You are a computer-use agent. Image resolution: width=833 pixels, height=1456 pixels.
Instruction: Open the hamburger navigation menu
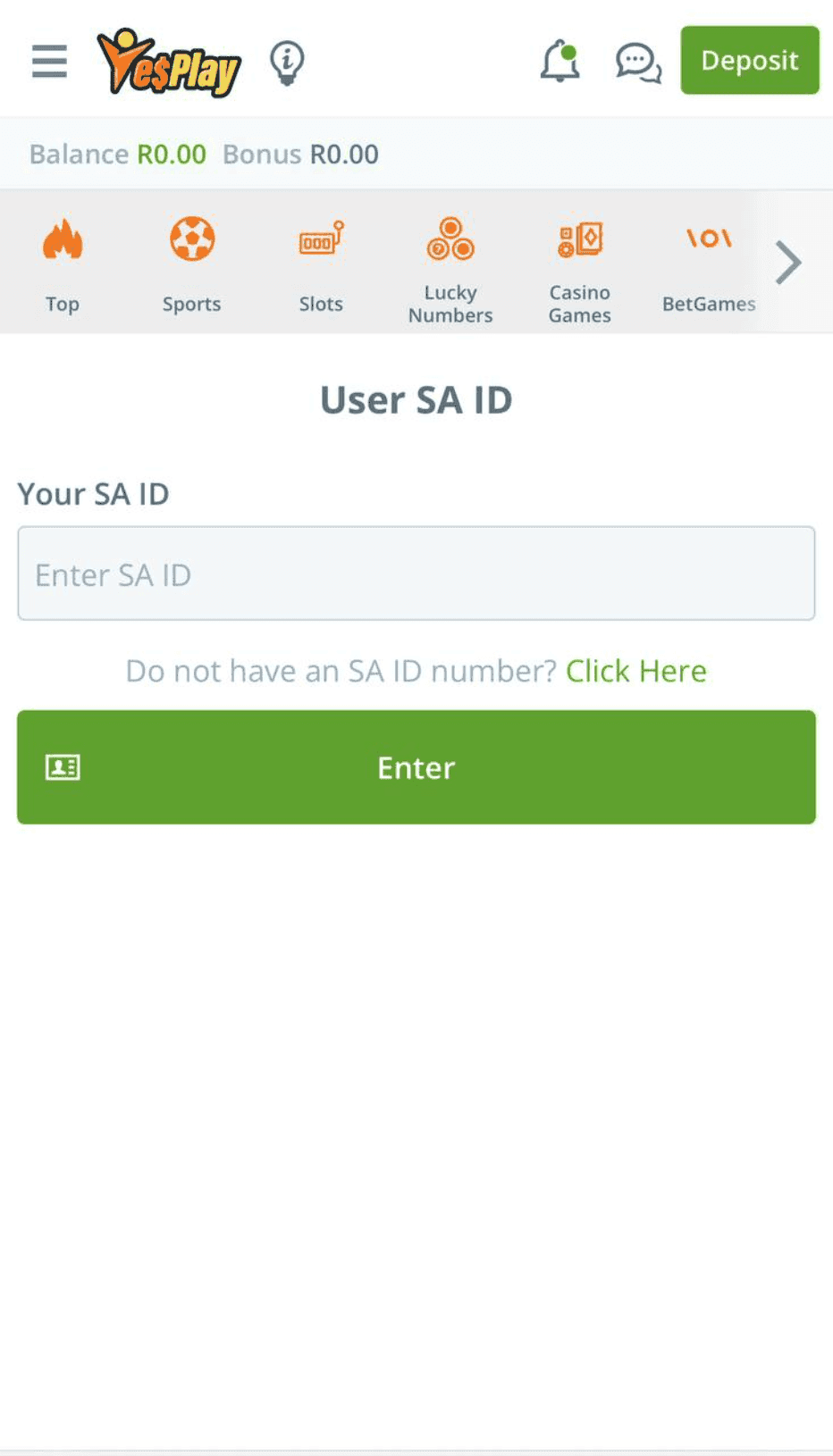coord(49,61)
